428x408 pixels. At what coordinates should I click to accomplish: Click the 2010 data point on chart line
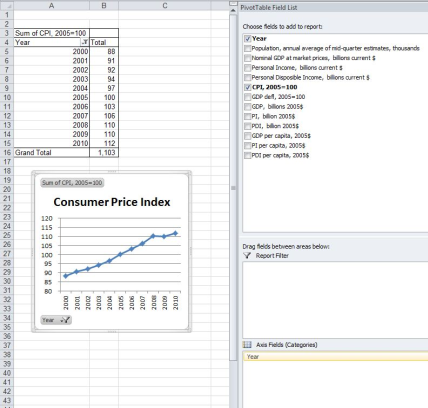175,233
